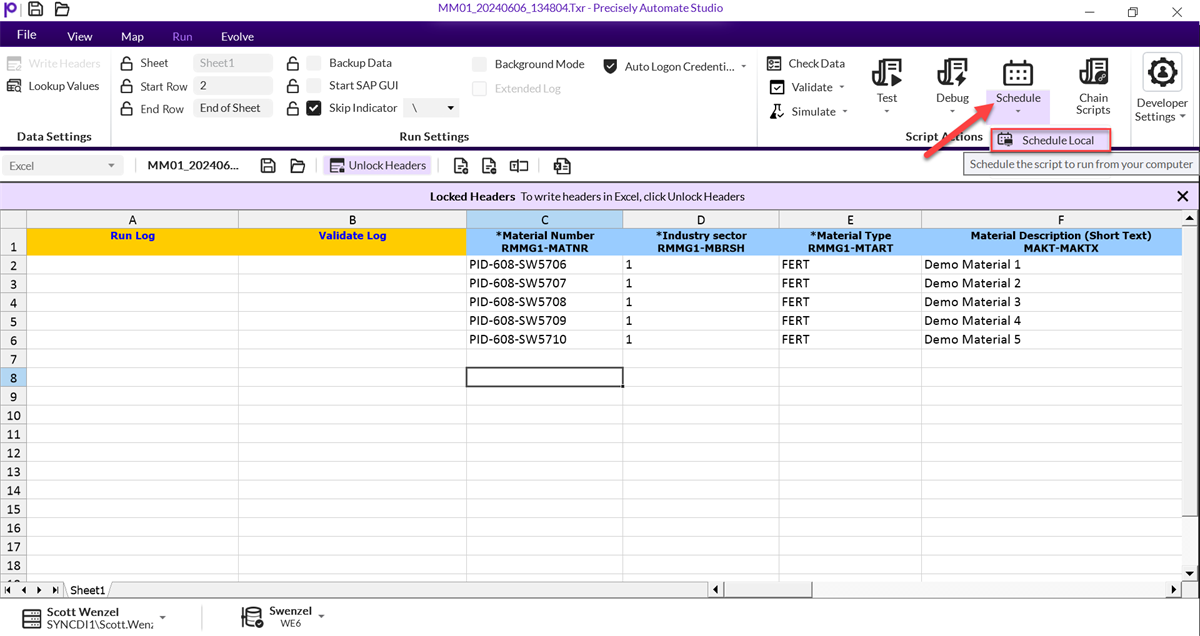Expand the Simulate dropdown arrow
Screen dimensions: 1200x636
coord(845,112)
